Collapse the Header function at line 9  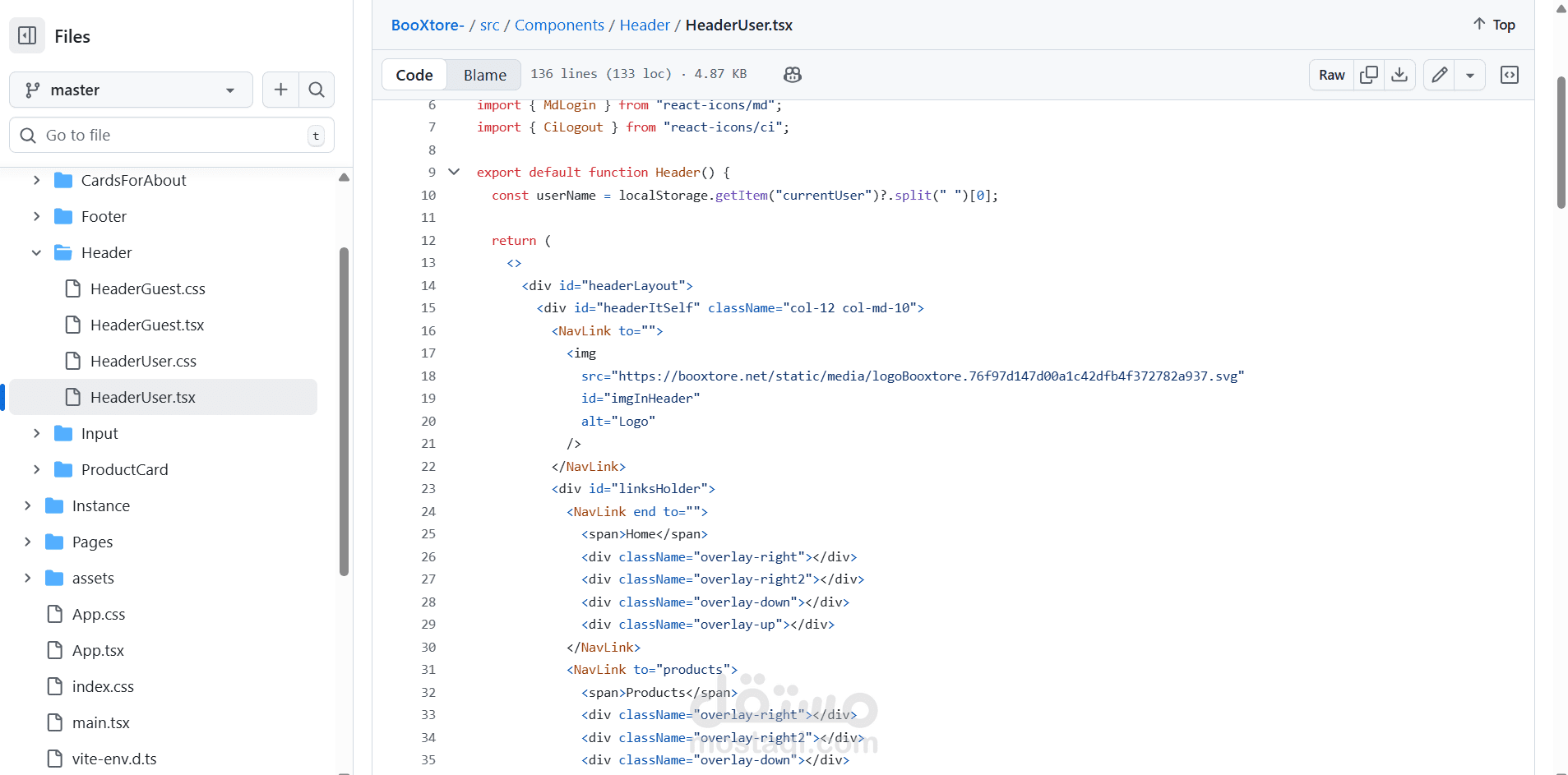(454, 173)
